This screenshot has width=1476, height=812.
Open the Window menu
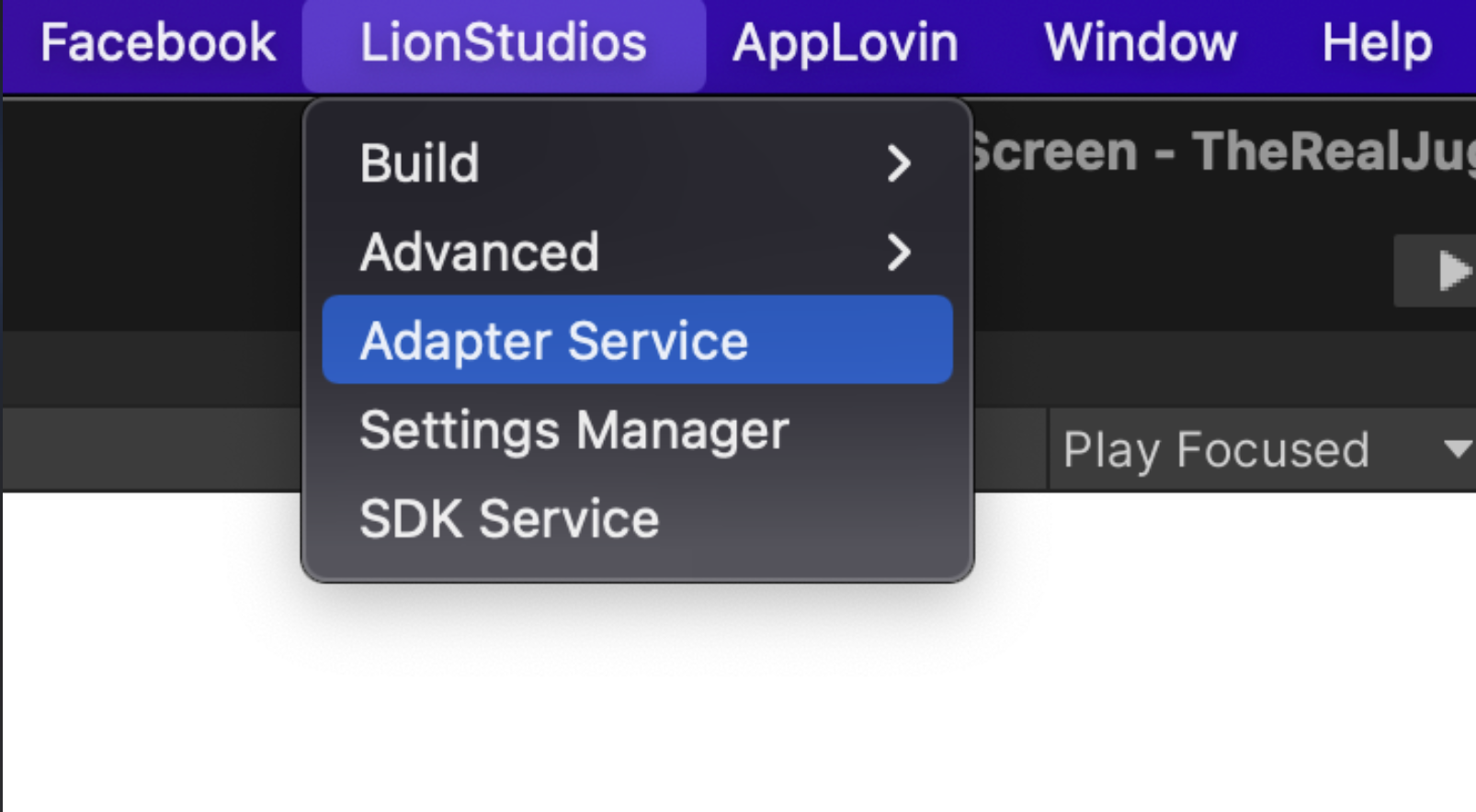pyautogui.click(x=1141, y=43)
